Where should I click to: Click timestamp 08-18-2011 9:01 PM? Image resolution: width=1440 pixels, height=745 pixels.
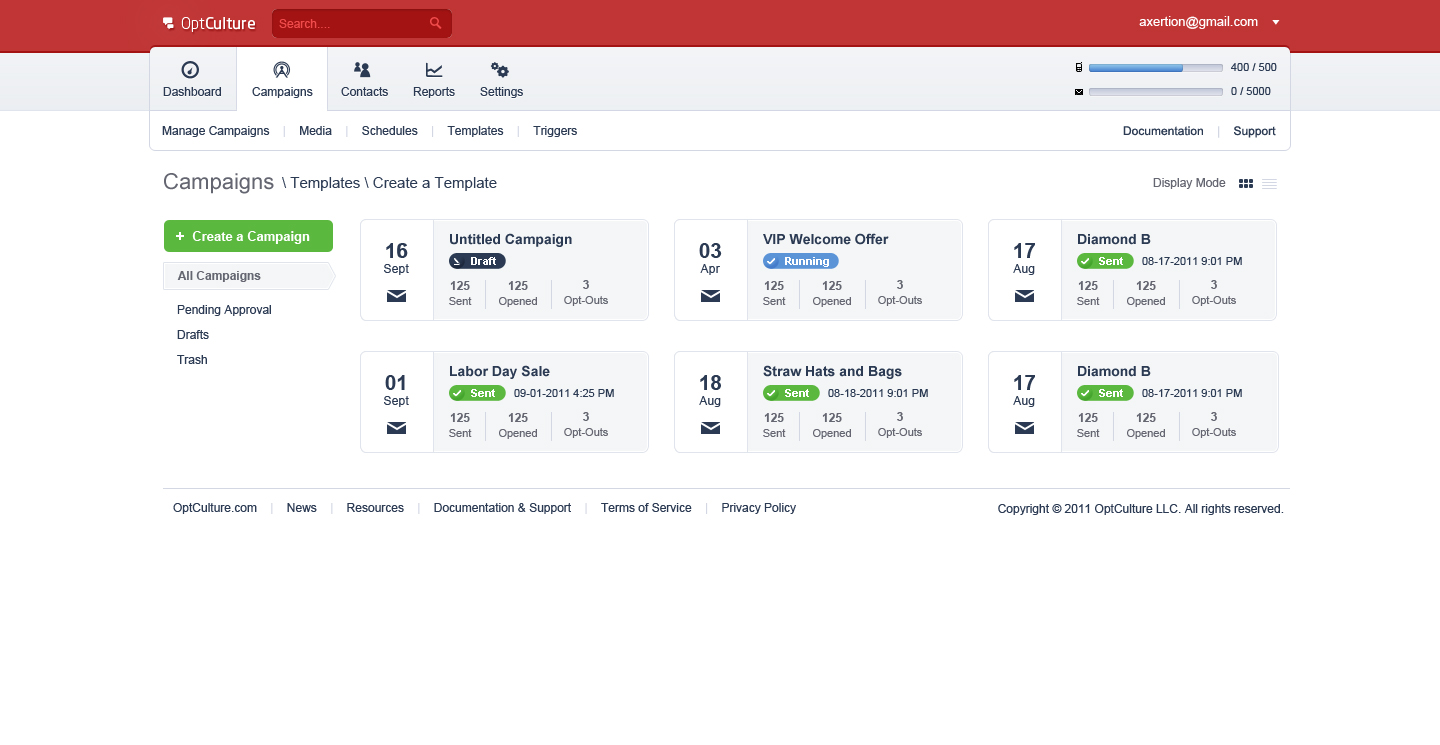pos(878,393)
